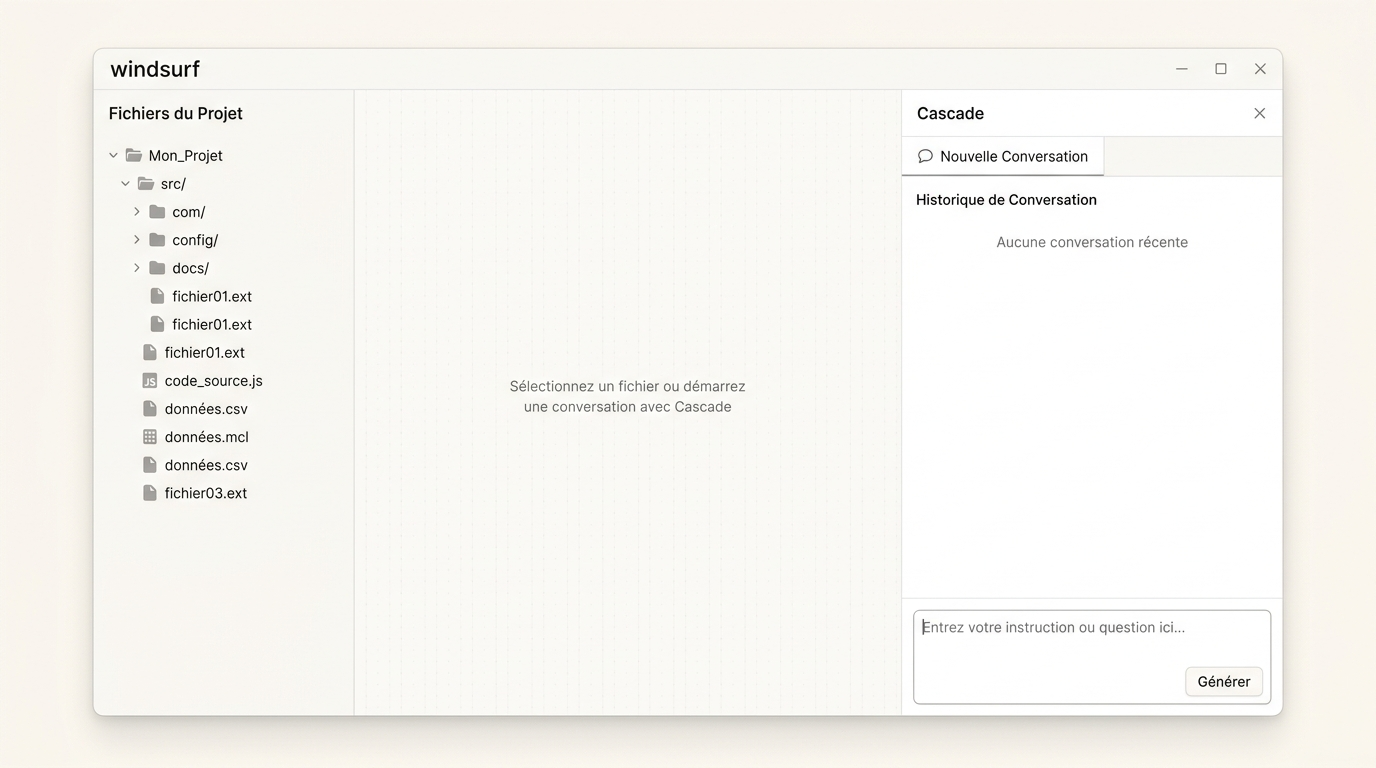This screenshot has height=768, width=1376.
Task: Click the Générer button
Action: click(x=1224, y=682)
